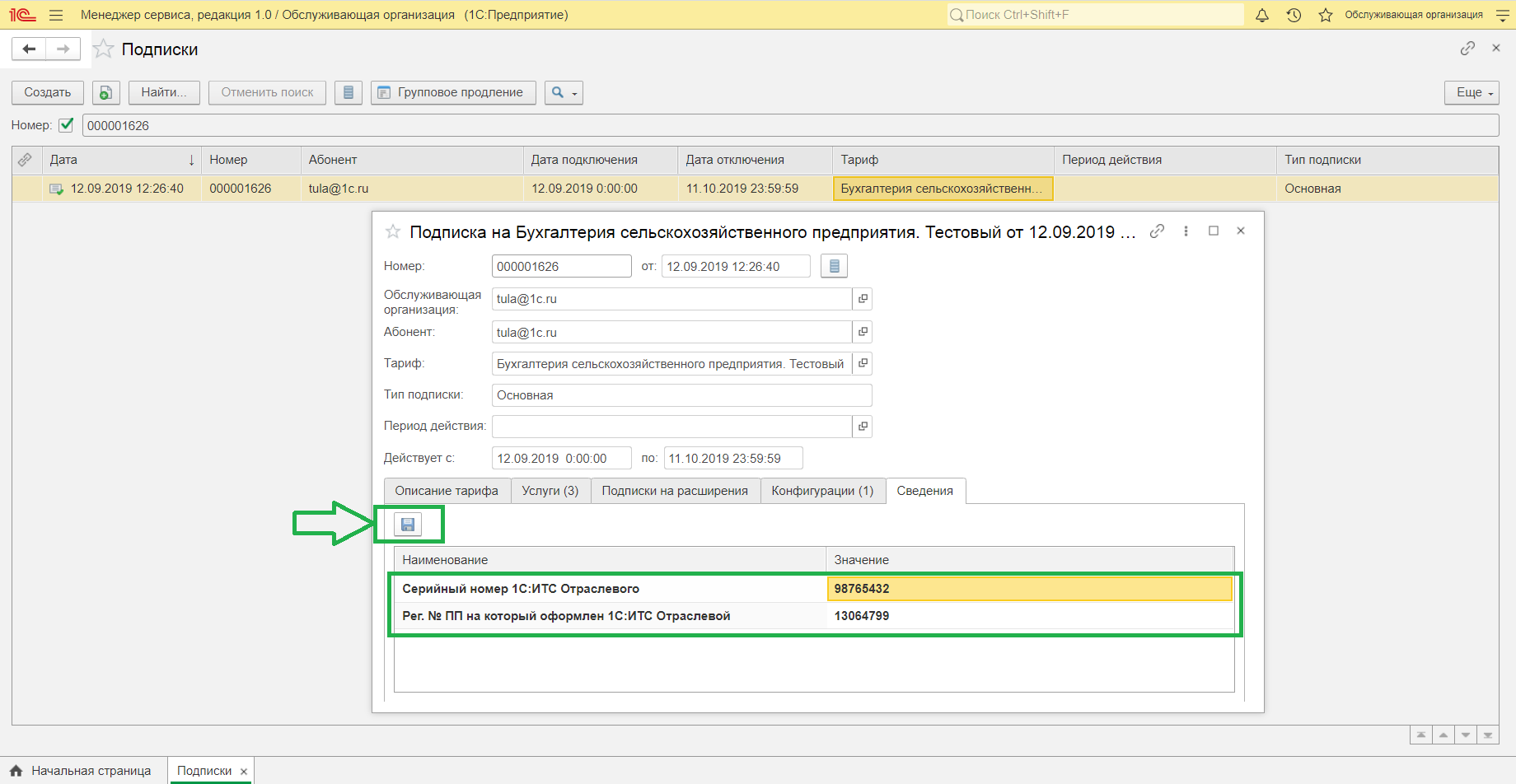The height and width of the screenshot is (784, 1516).
Task: Open Конфигурации (1) tab
Action: click(822, 491)
